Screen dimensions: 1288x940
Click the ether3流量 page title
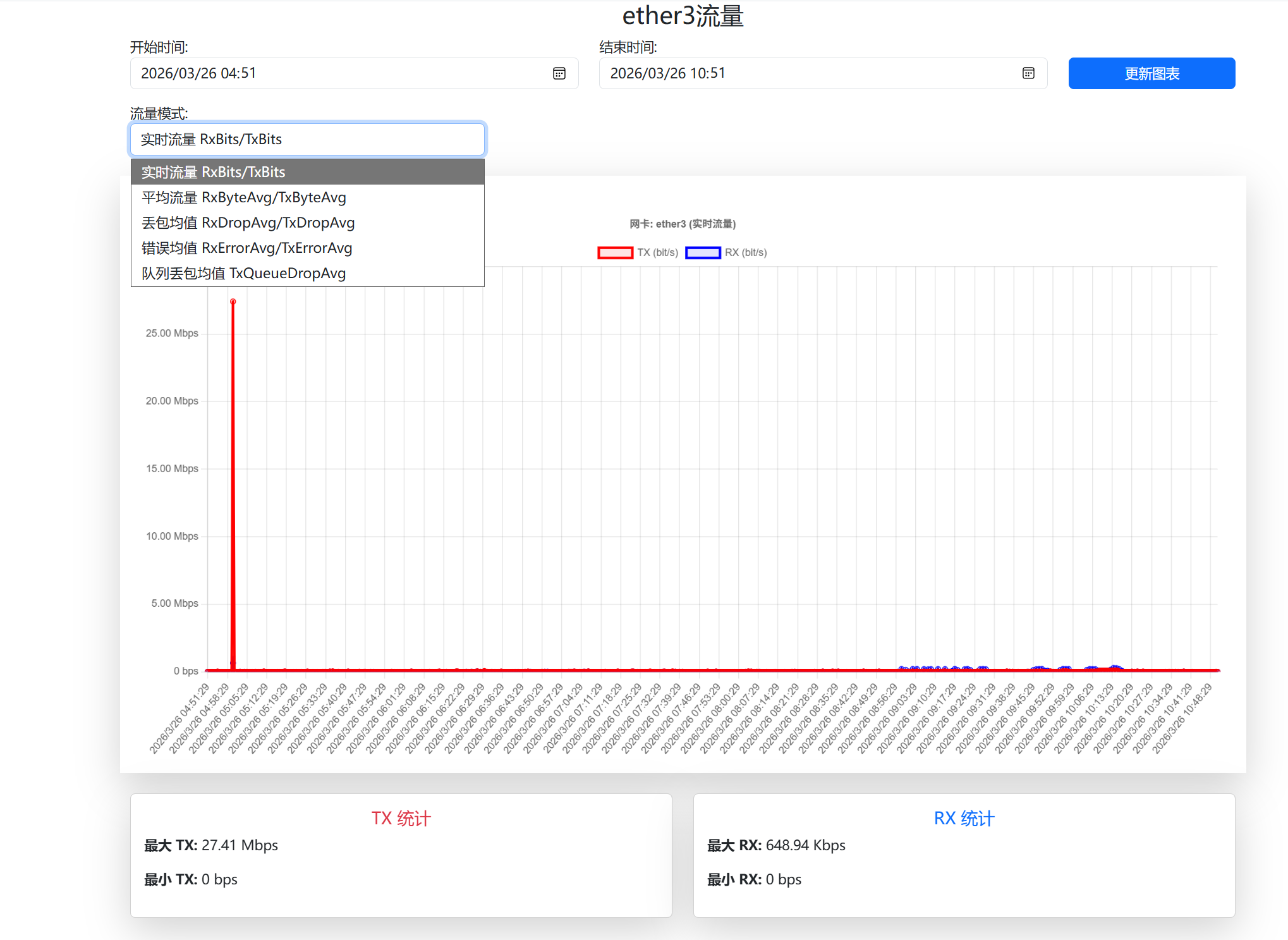683,16
